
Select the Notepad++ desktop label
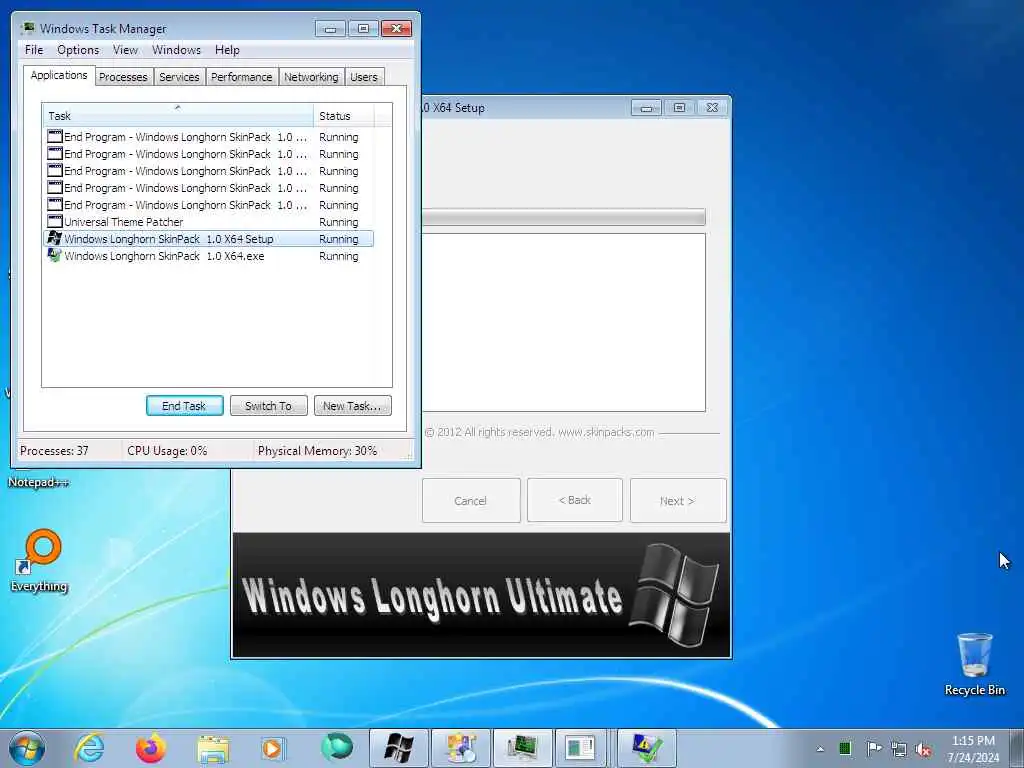pos(38,482)
